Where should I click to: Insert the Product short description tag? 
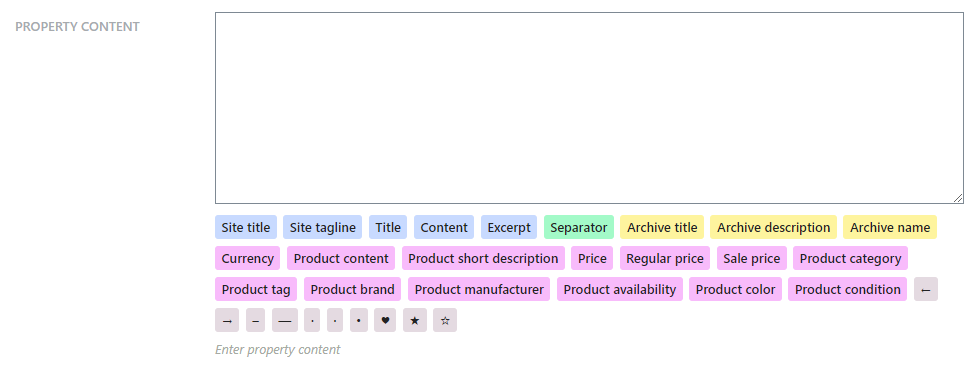(x=484, y=258)
